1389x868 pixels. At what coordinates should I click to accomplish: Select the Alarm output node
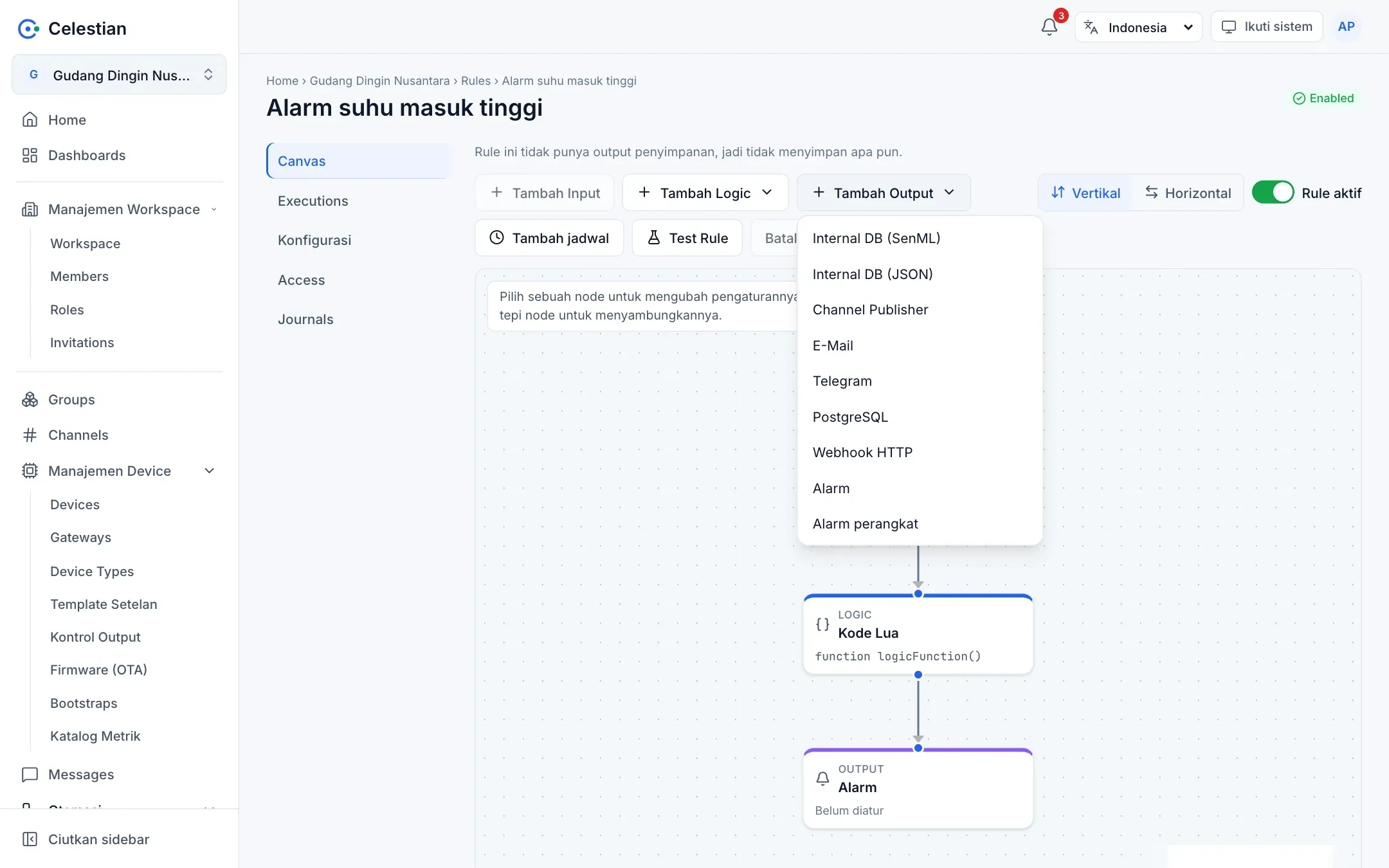click(918, 789)
